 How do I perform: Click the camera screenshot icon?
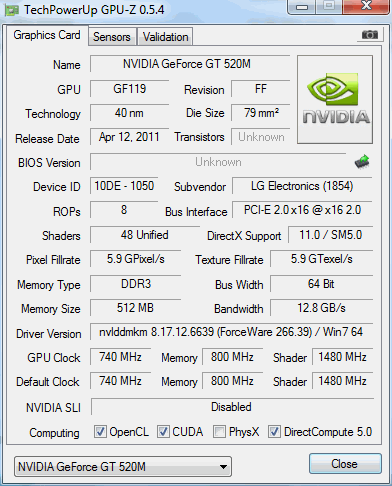(x=370, y=35)
